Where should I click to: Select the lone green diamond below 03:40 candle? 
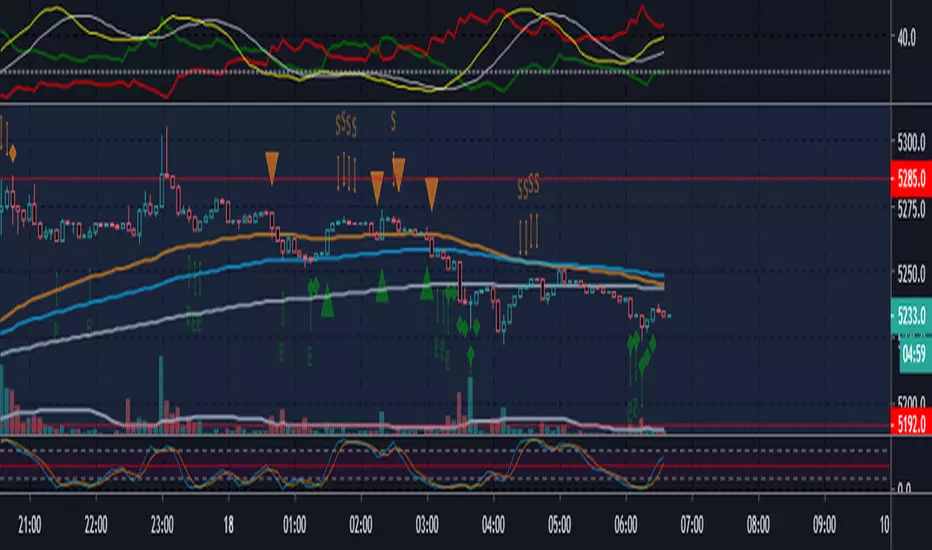click(471, 356)
